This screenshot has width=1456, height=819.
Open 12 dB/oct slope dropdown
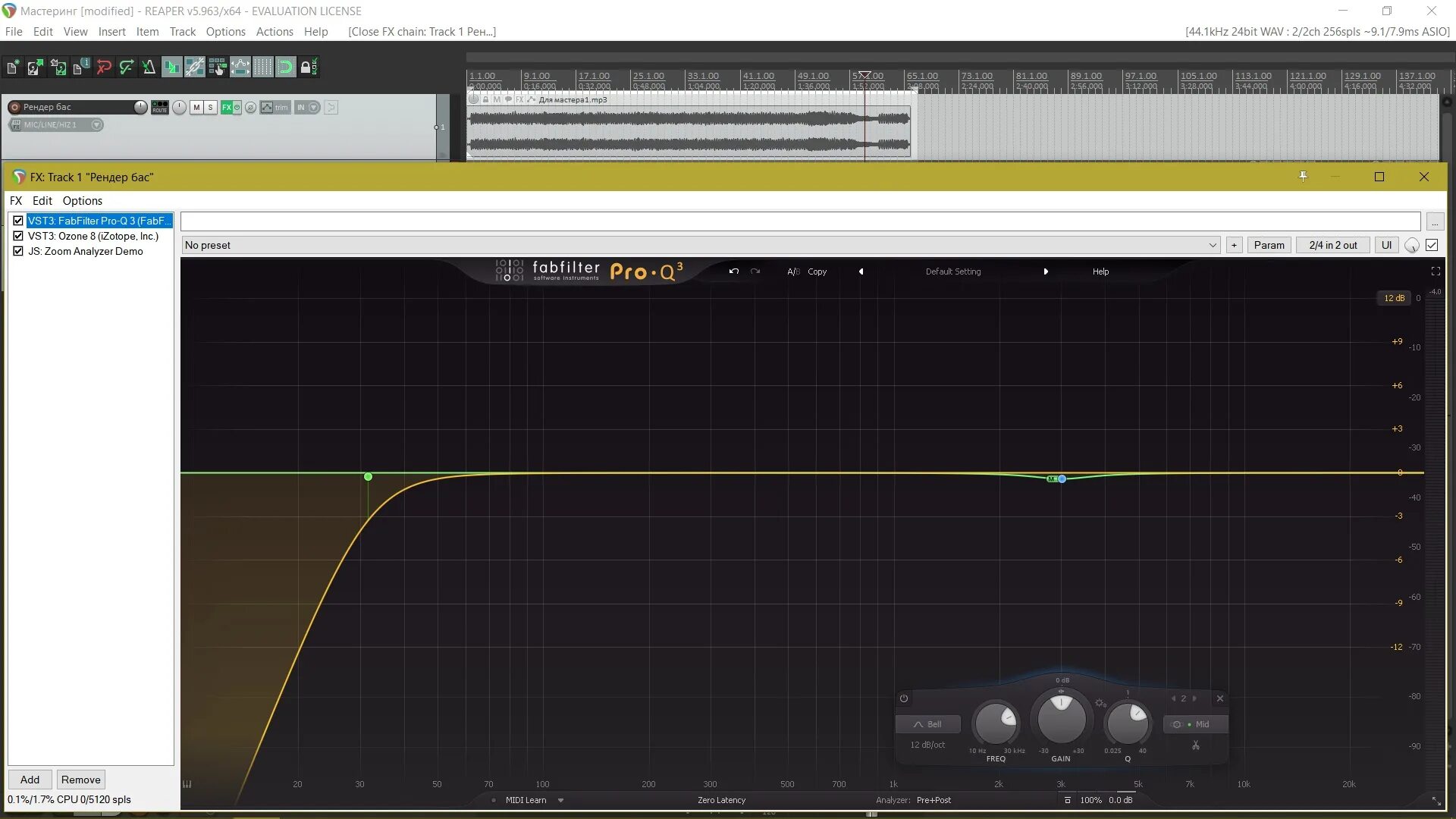tap(927, 745)
